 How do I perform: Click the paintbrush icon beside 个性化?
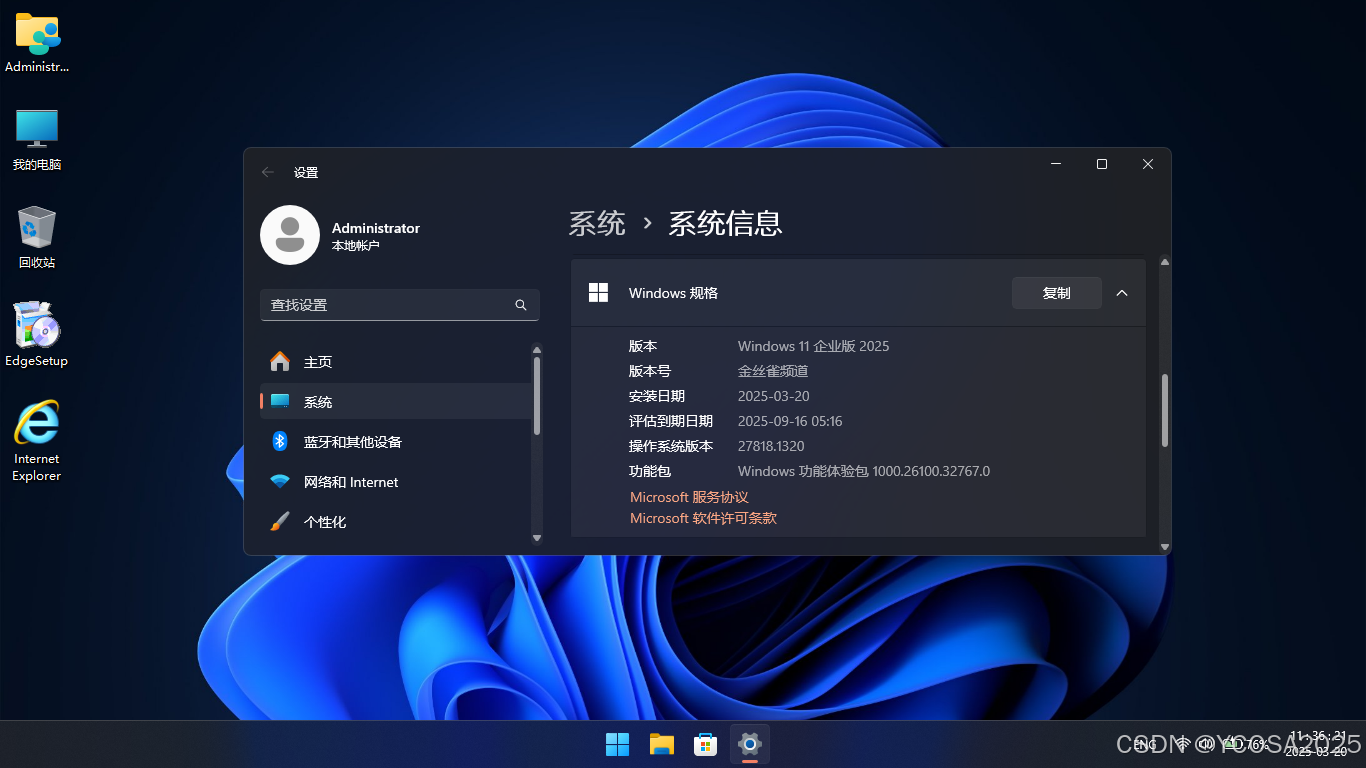click(x=280, y=521)
